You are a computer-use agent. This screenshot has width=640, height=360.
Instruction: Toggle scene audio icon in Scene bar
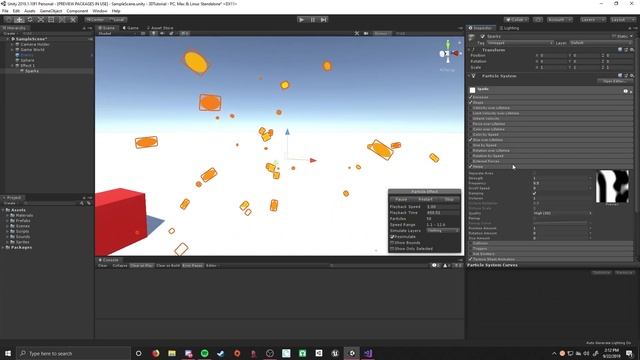[162, 33]
